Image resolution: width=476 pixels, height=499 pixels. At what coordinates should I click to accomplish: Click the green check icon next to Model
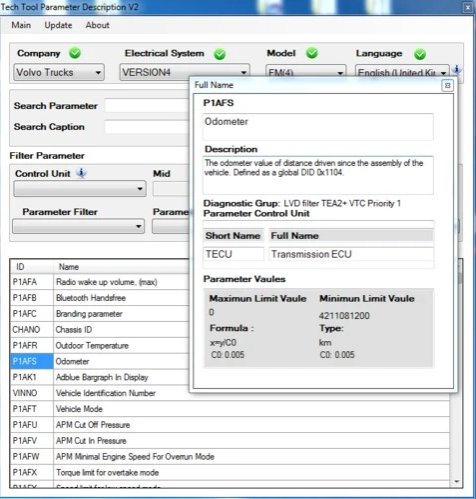pyautogui.click(x=312, y=53)
